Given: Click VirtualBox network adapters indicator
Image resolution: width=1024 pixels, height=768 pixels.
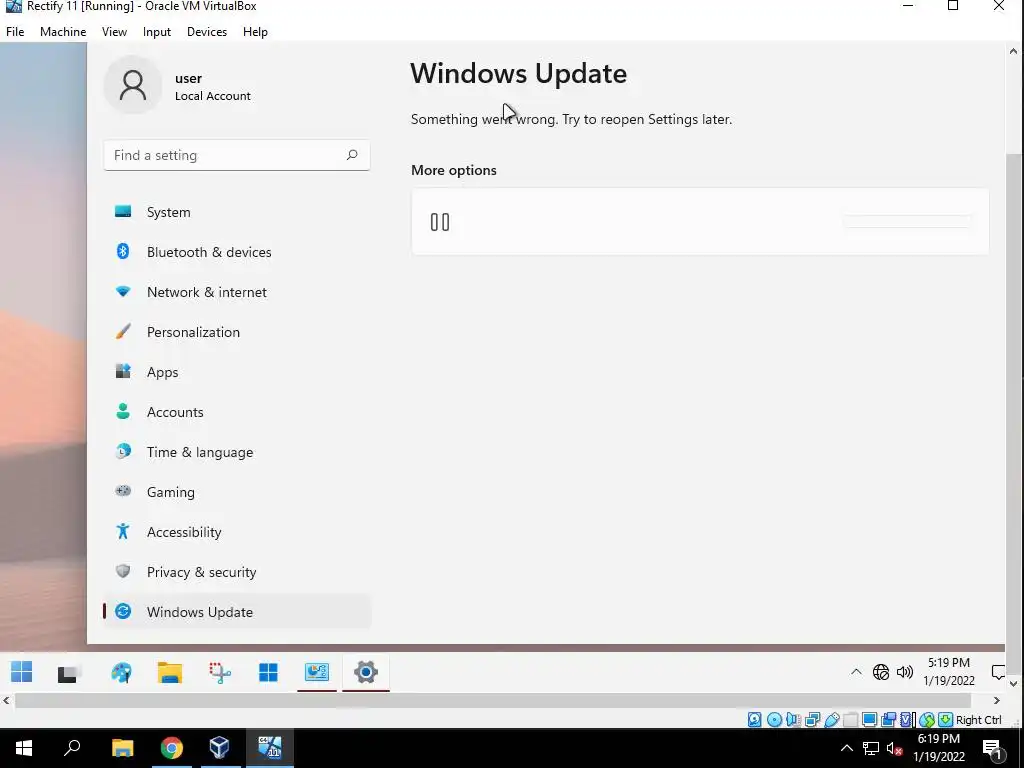Looking at the screenshot, I should pos(812,720).
